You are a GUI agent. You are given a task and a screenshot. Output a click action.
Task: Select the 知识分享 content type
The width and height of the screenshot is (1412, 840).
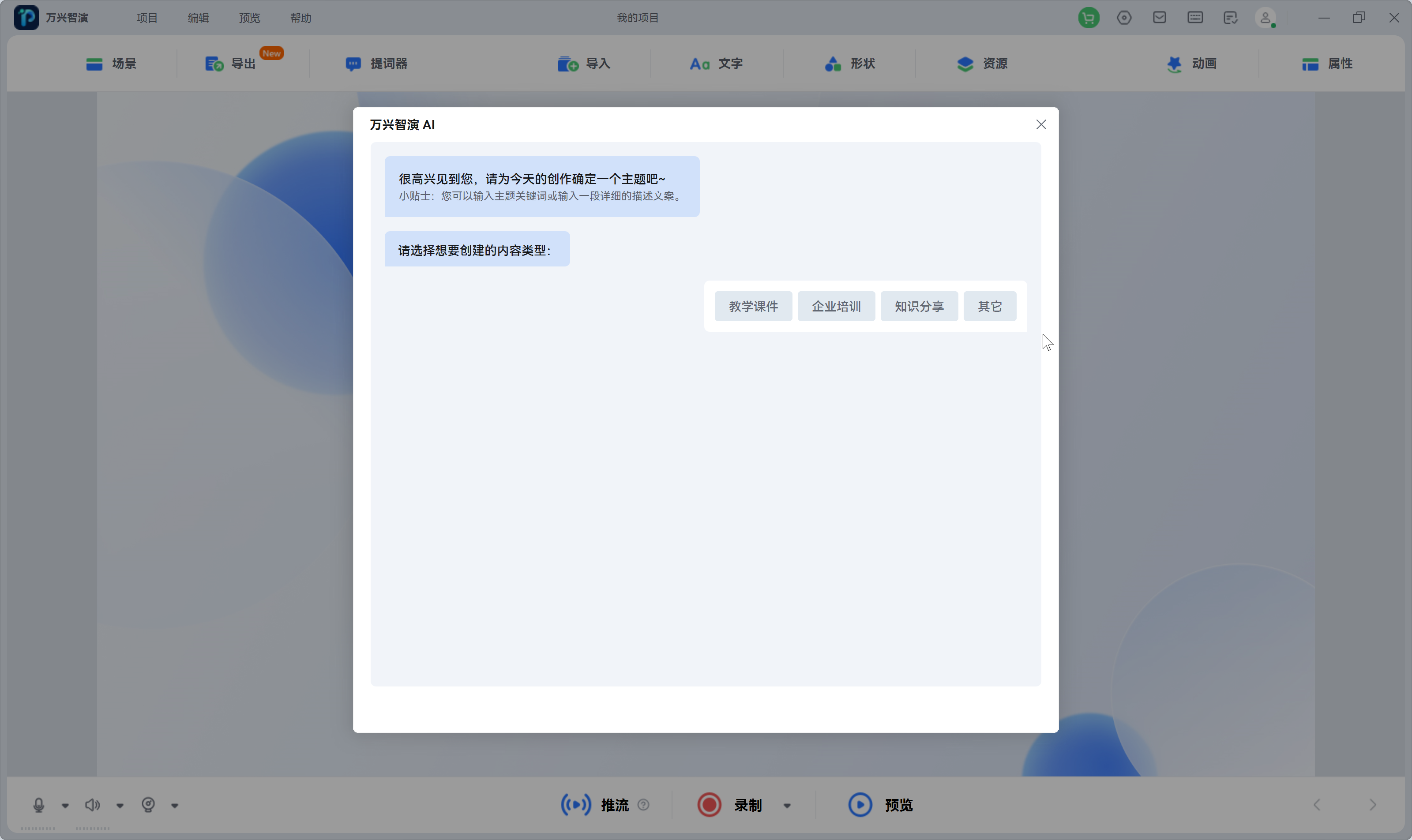[919, 306]
